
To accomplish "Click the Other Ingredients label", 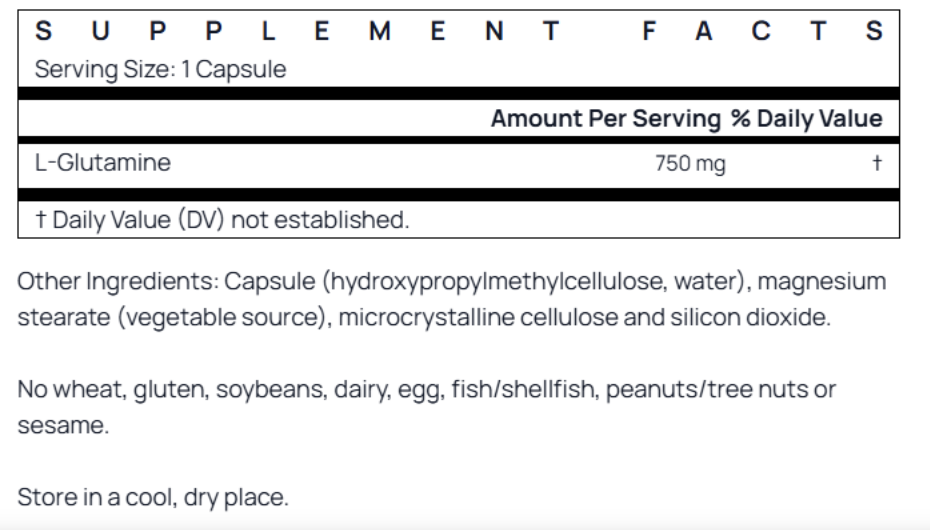I will click(x=117, y=282).
